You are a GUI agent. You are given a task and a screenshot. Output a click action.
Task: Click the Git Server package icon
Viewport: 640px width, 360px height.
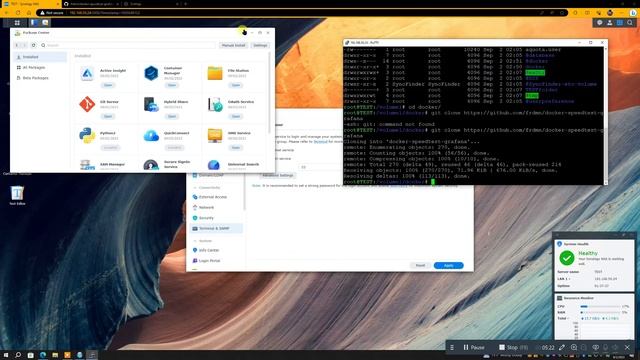pos(87,104)
